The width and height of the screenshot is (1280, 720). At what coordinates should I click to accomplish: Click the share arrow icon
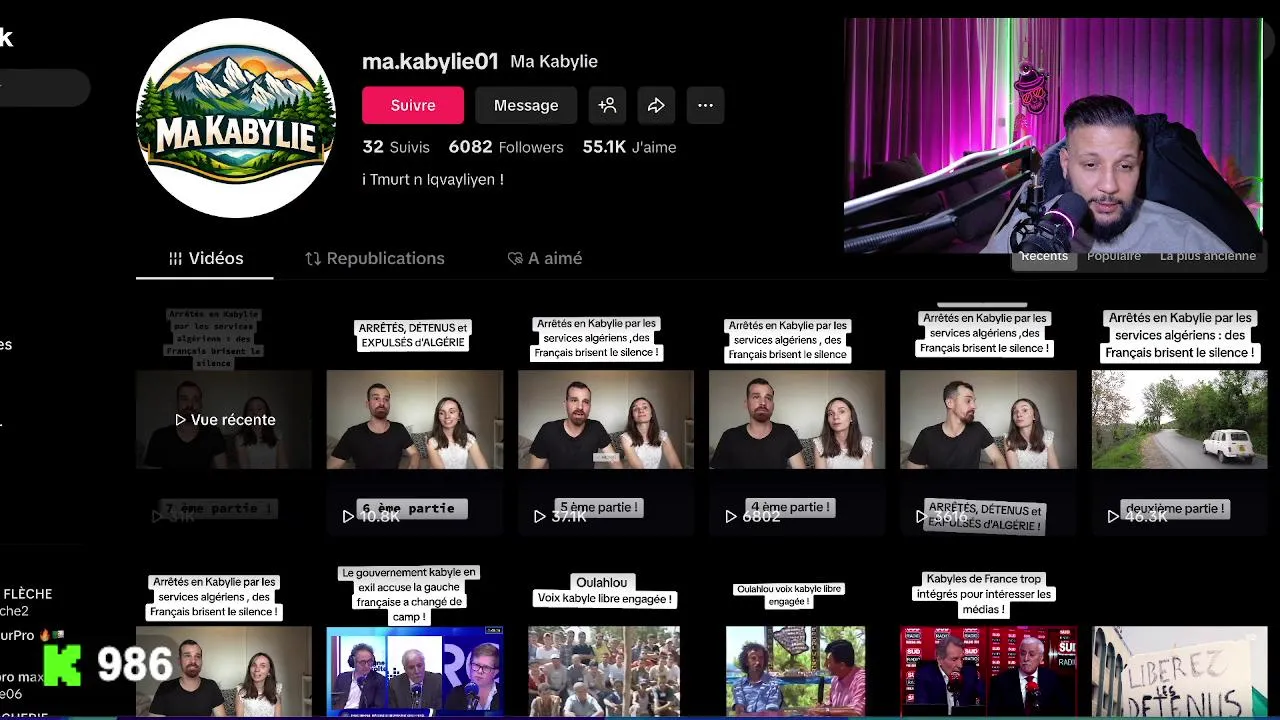tap(656, 105)
